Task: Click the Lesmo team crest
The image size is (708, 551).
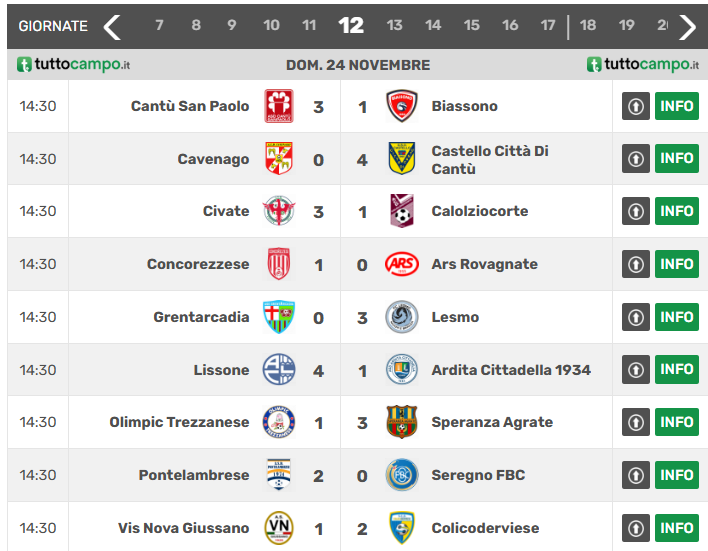Action: point(401,317)
